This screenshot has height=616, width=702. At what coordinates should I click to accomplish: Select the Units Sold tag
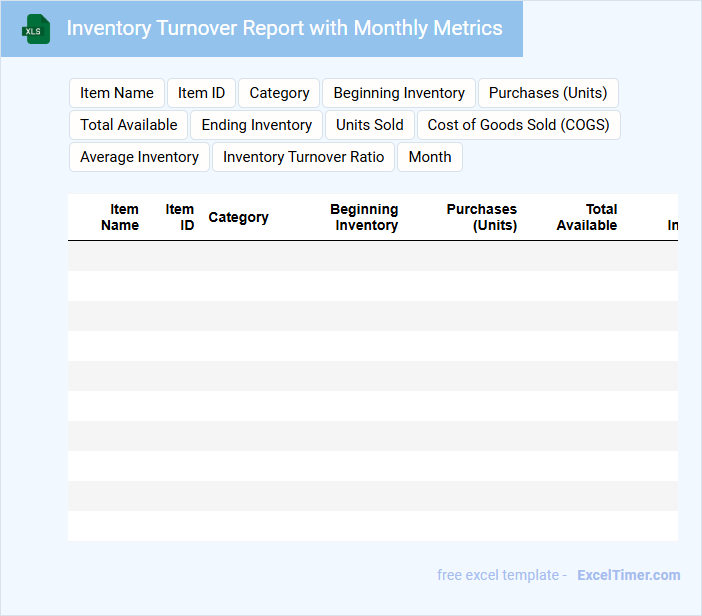(x=370, y=125)
